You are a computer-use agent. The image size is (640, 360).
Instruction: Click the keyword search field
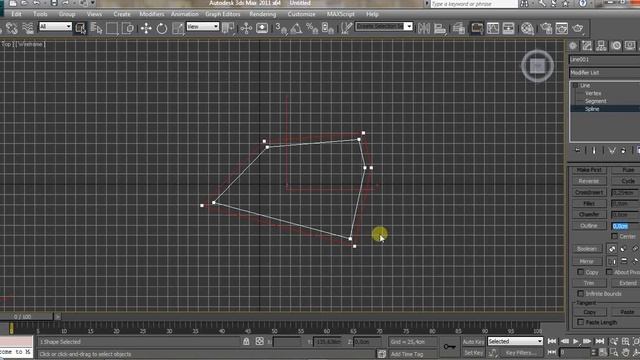coord(474,4)
